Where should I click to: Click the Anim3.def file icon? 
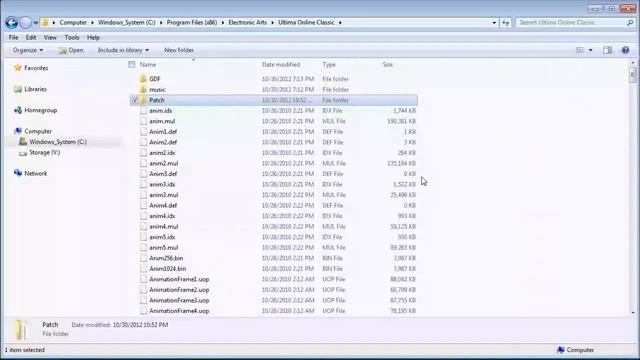click(143, 174)
